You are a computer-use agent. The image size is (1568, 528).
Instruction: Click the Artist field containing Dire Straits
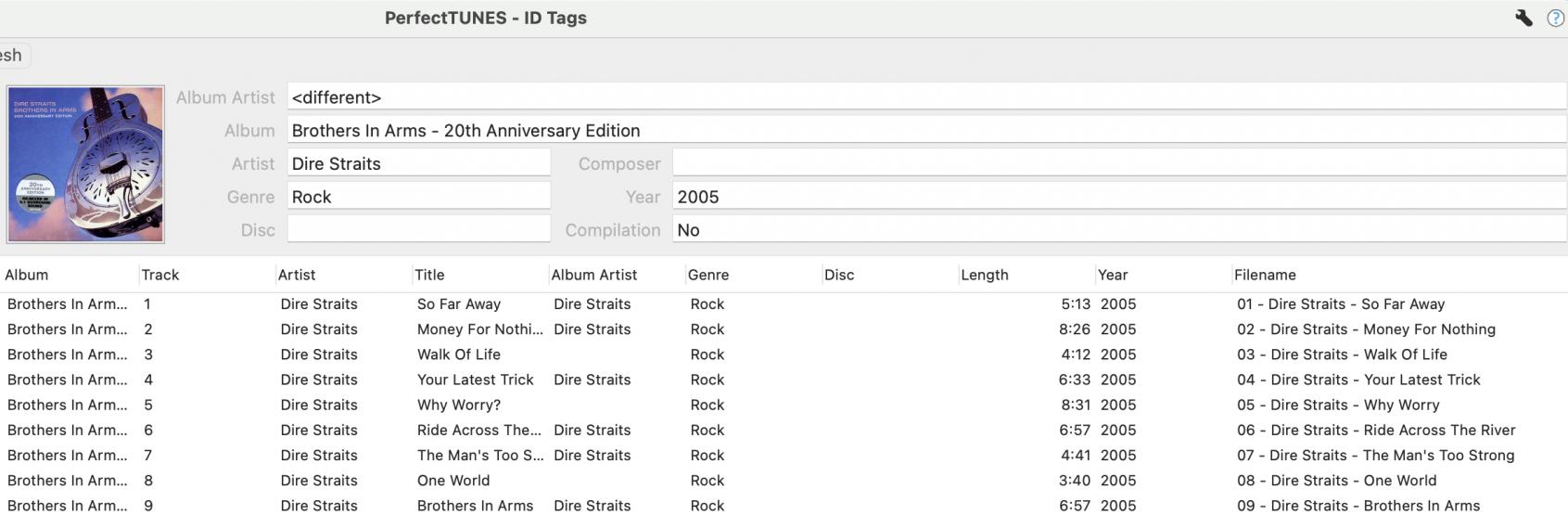(x=418, y=164)
